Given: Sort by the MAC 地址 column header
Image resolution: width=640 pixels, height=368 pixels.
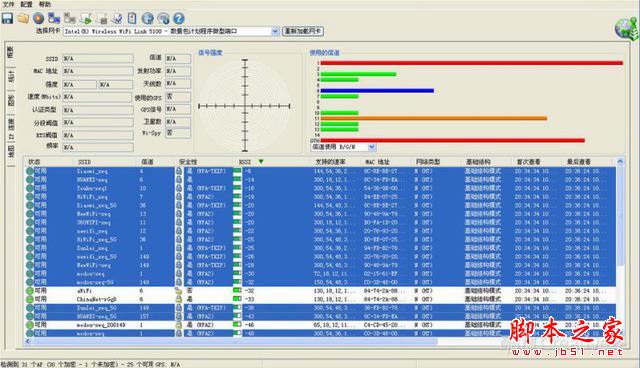Looking at the screenshot, I should click(x=377, y=162).
